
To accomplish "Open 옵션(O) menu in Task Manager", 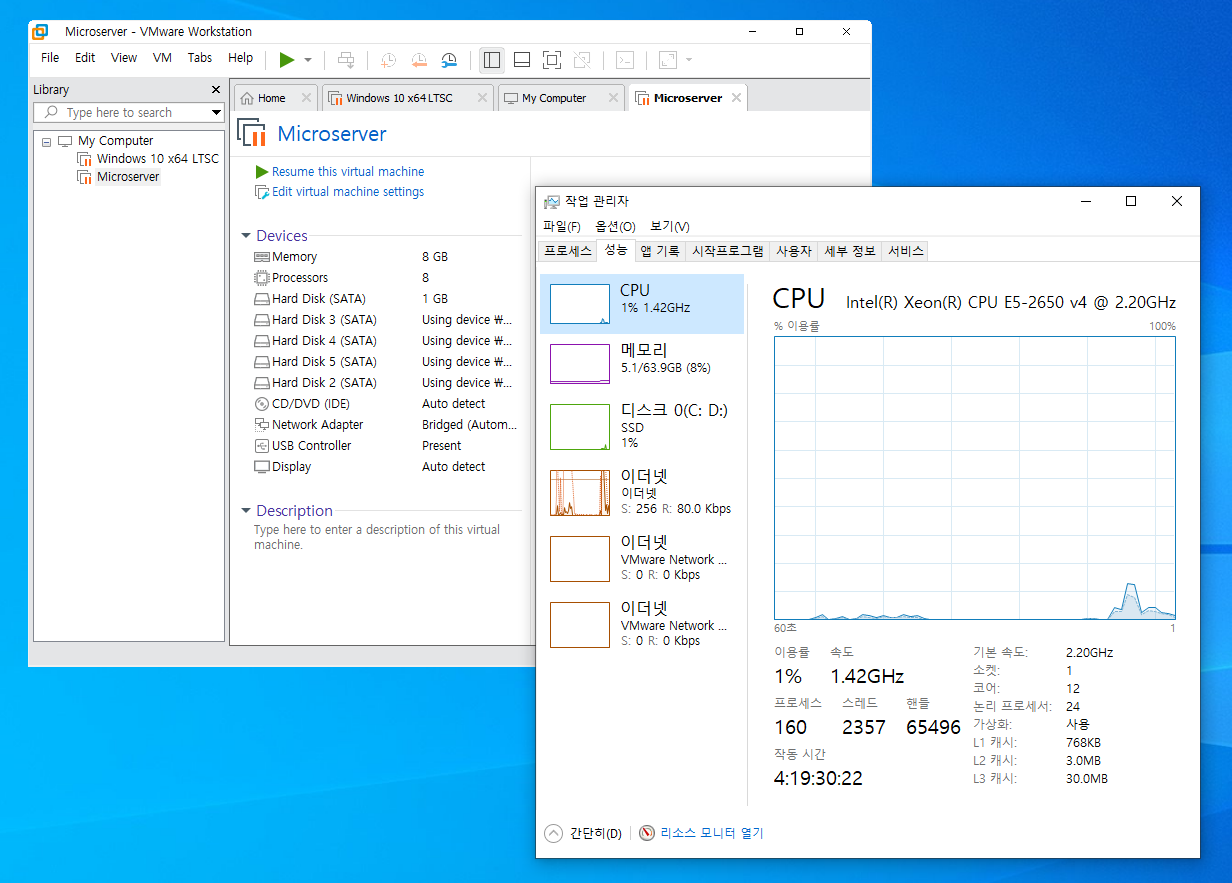I will pos(615,227).
